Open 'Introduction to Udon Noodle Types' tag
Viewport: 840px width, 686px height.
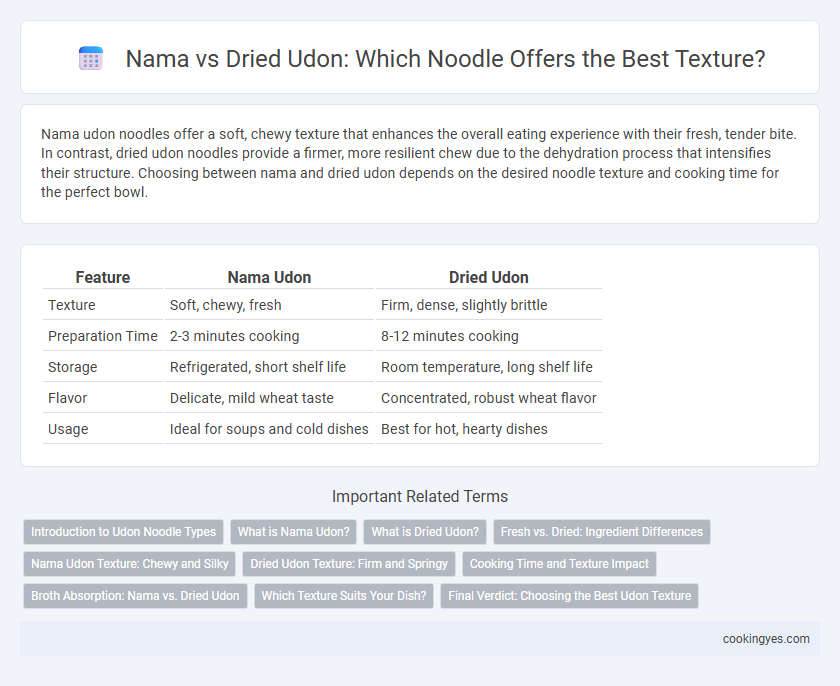(123, 532)
